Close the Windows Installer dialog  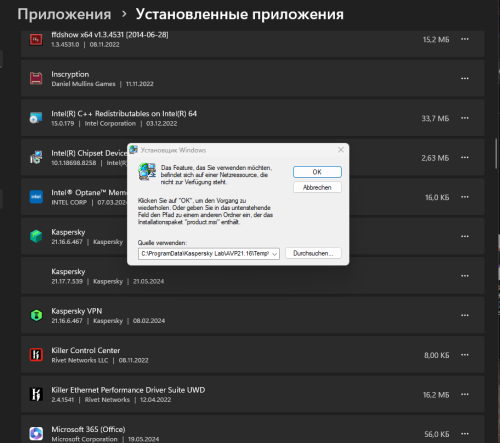[x=341, y=150]
